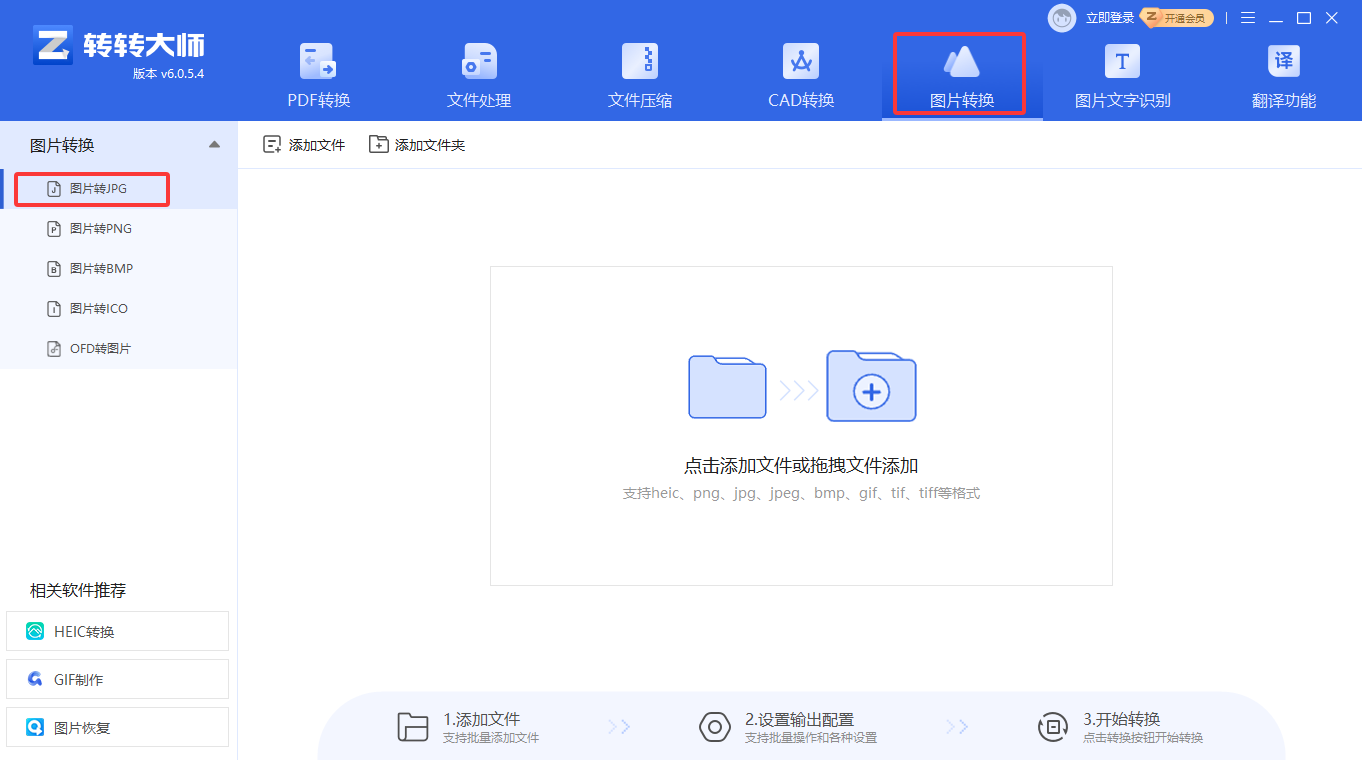Click the 点击添加文件或拖拽文件添加 text
The image size is (1362, 760).
801,465
